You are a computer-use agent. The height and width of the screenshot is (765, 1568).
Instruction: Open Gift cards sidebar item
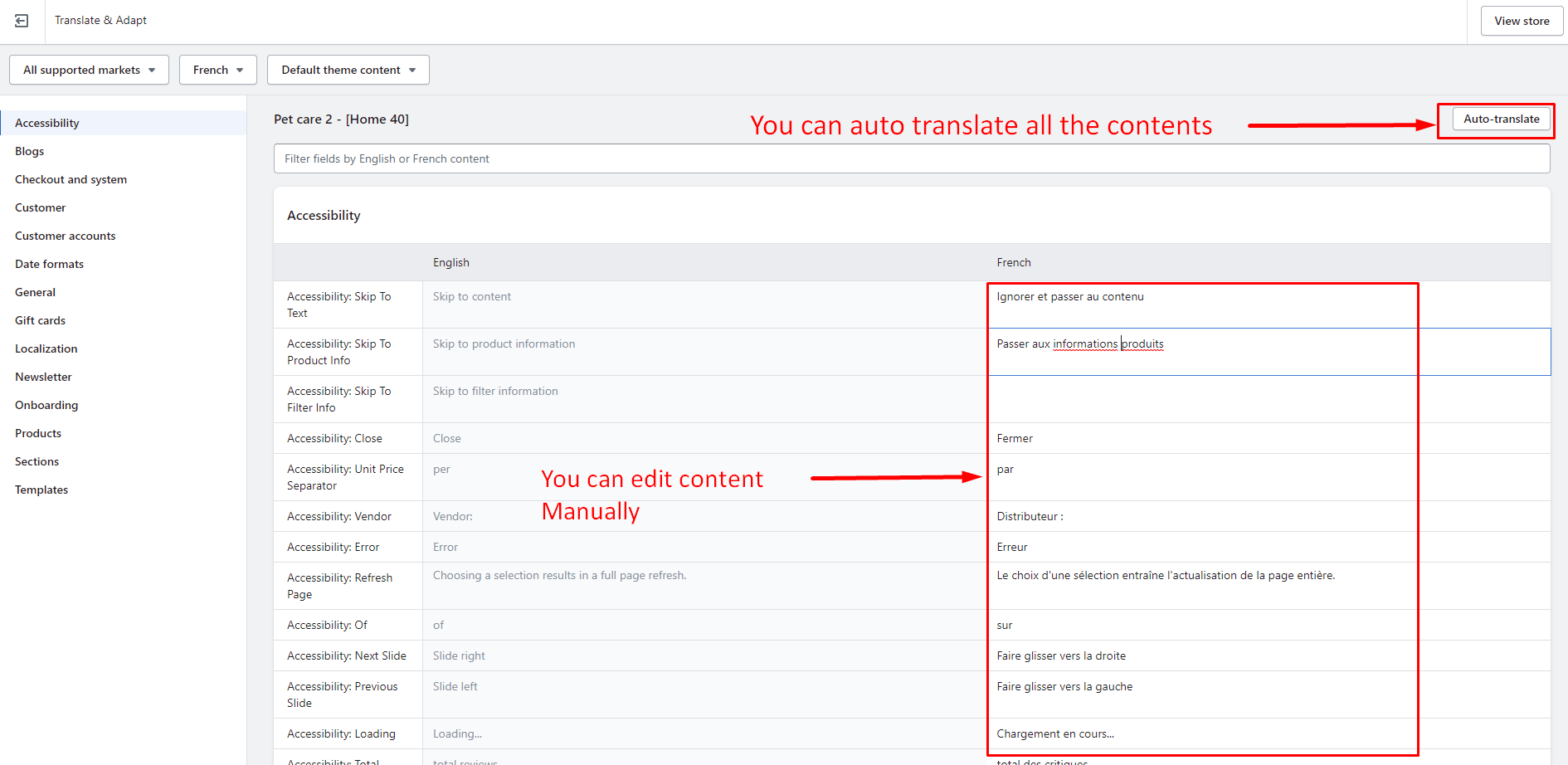(40, 320)
